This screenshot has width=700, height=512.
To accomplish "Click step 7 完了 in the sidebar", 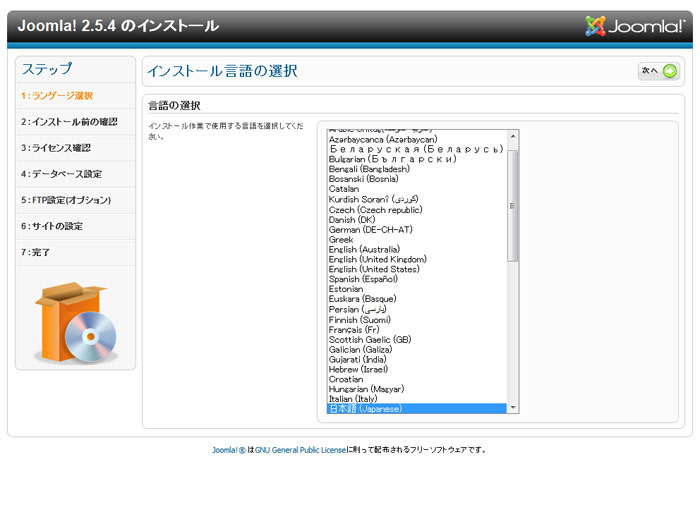I will click(36, 252).
